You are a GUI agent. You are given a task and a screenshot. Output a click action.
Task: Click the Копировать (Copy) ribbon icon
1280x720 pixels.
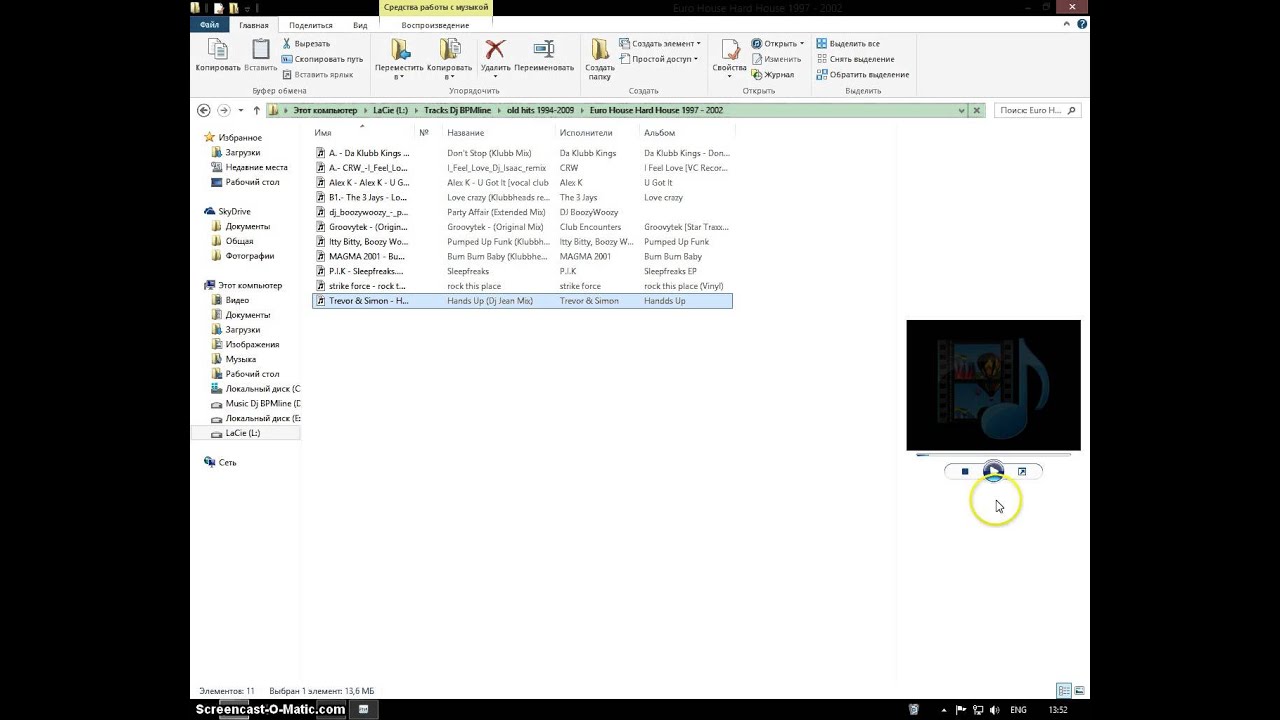[x=217, y=55]
